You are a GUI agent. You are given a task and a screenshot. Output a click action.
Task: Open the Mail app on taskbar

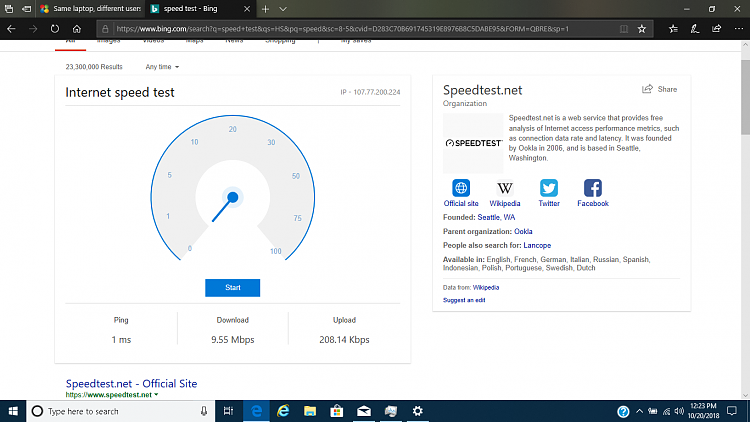(x=364, y=411)
